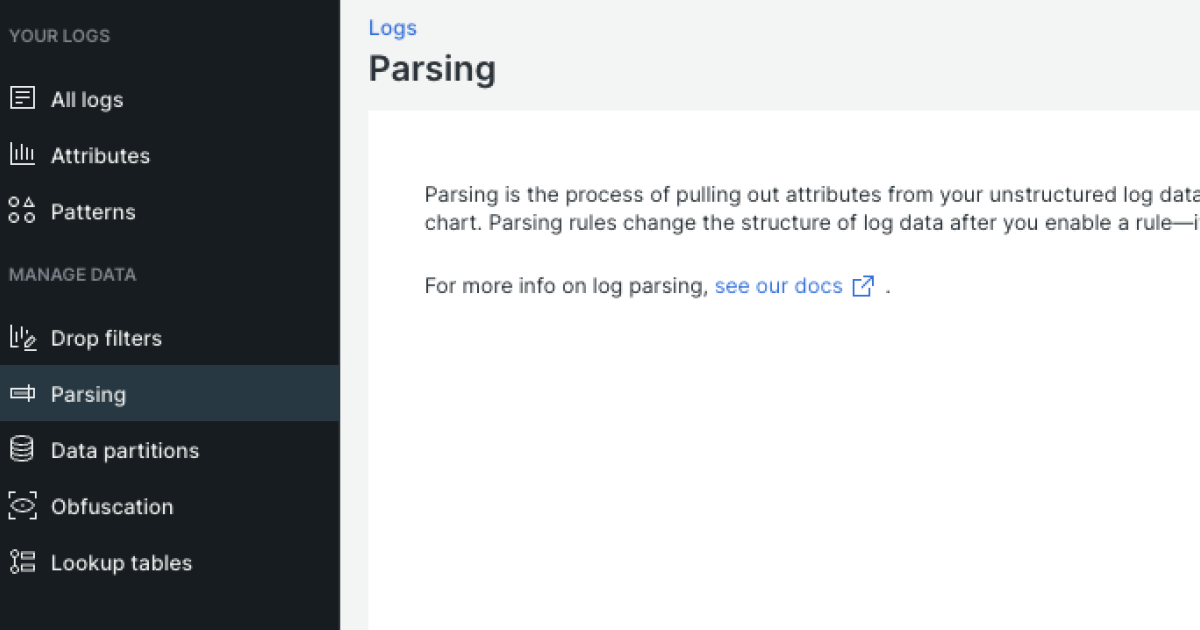
Task: Open the All logs view
Action: [87, 99]
